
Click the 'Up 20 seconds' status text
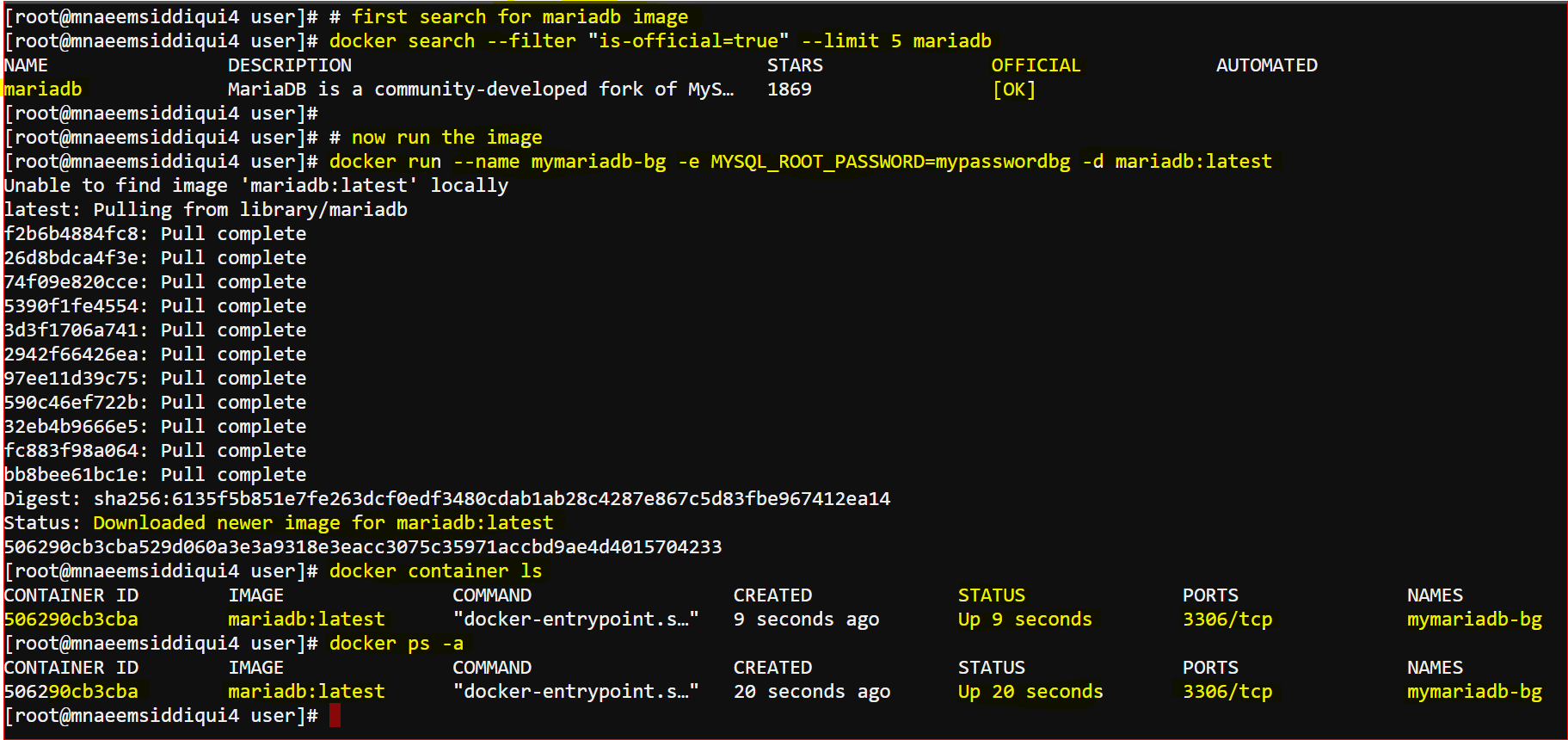coord(1030,692)
